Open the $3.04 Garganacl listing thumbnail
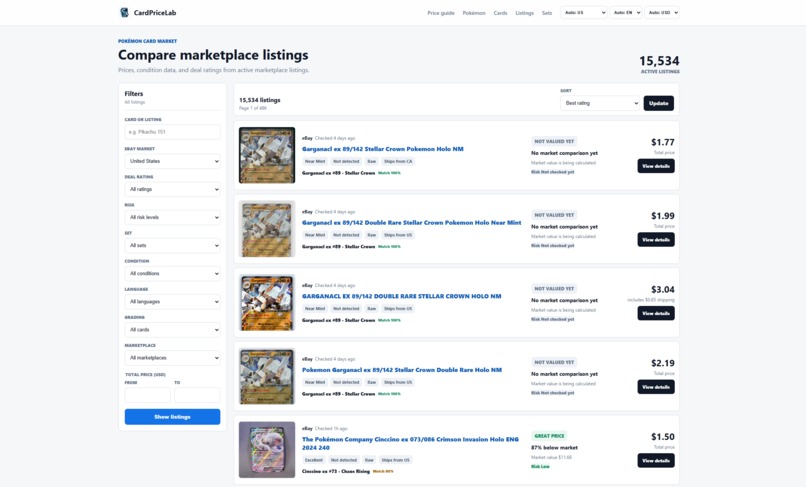The width and height of the screenshot is (806, 487). click(x=267, y=302)
